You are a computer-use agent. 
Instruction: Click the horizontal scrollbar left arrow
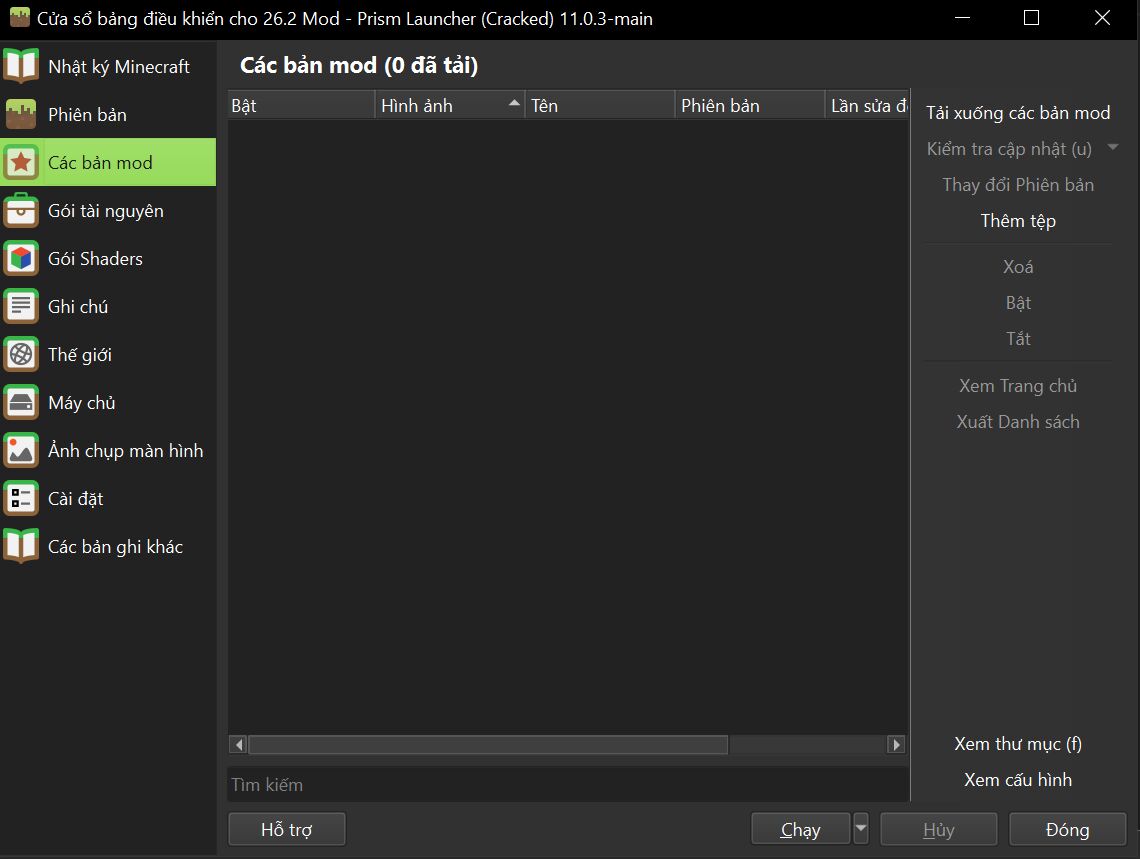pyautogui.click(x=238, y=744)
